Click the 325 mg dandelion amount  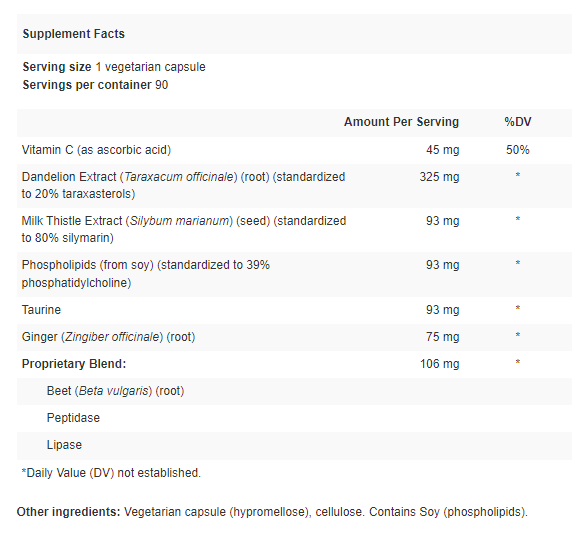tap(439, 177)
